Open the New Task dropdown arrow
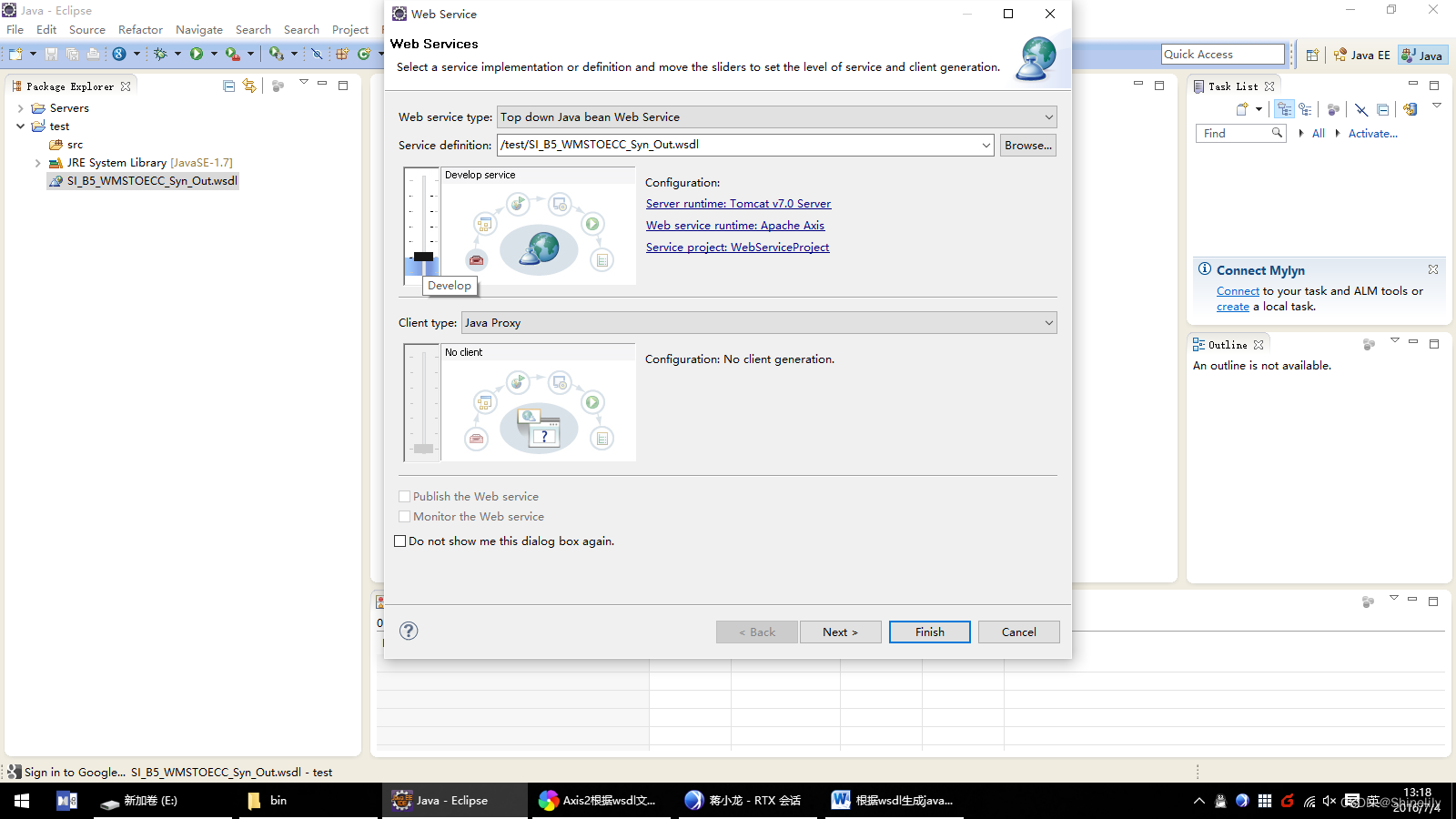The image size is (1456, 819). coord(1259,109)
